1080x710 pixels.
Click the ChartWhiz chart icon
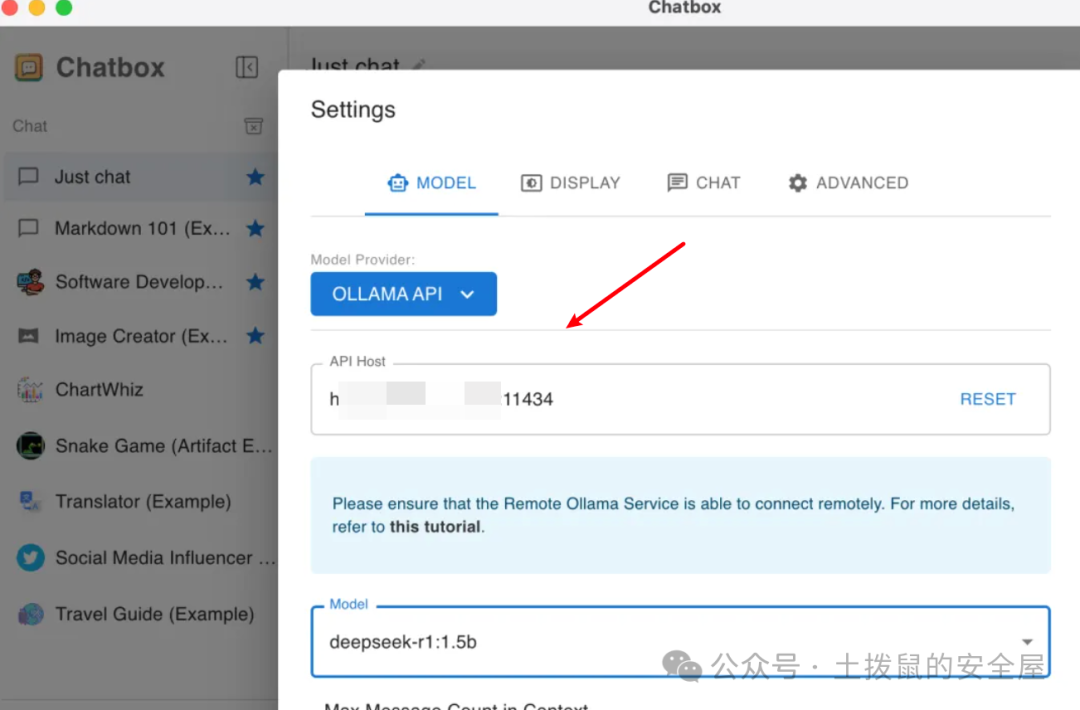tap(30, 389)
